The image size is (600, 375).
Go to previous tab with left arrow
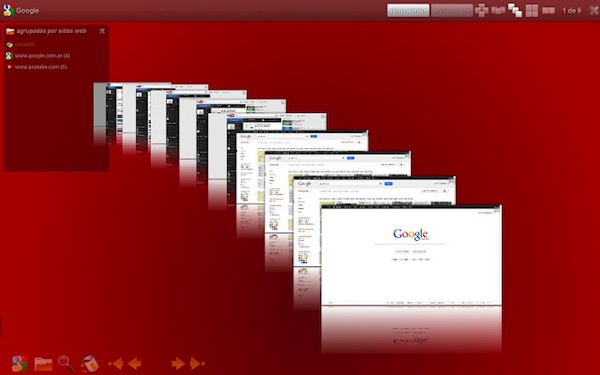click(134, 363)
